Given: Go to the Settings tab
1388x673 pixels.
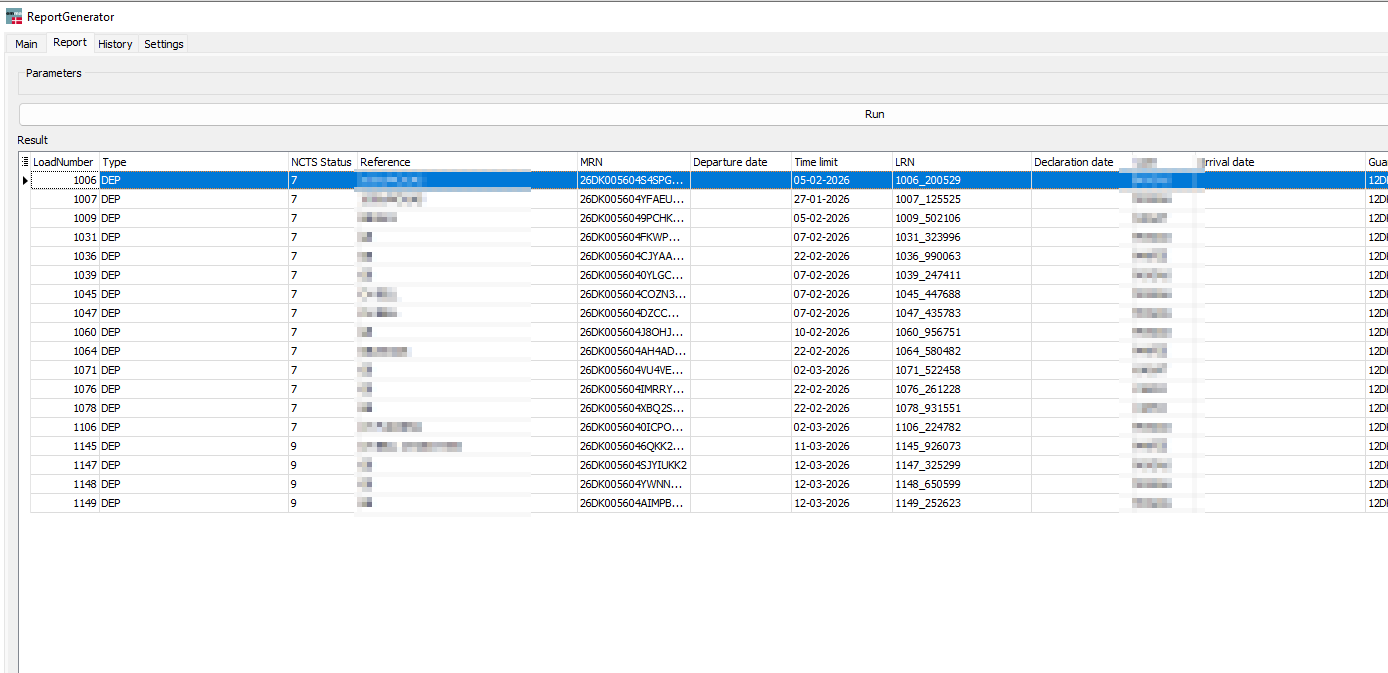Looking at the screenshot, I should [163, 44].
